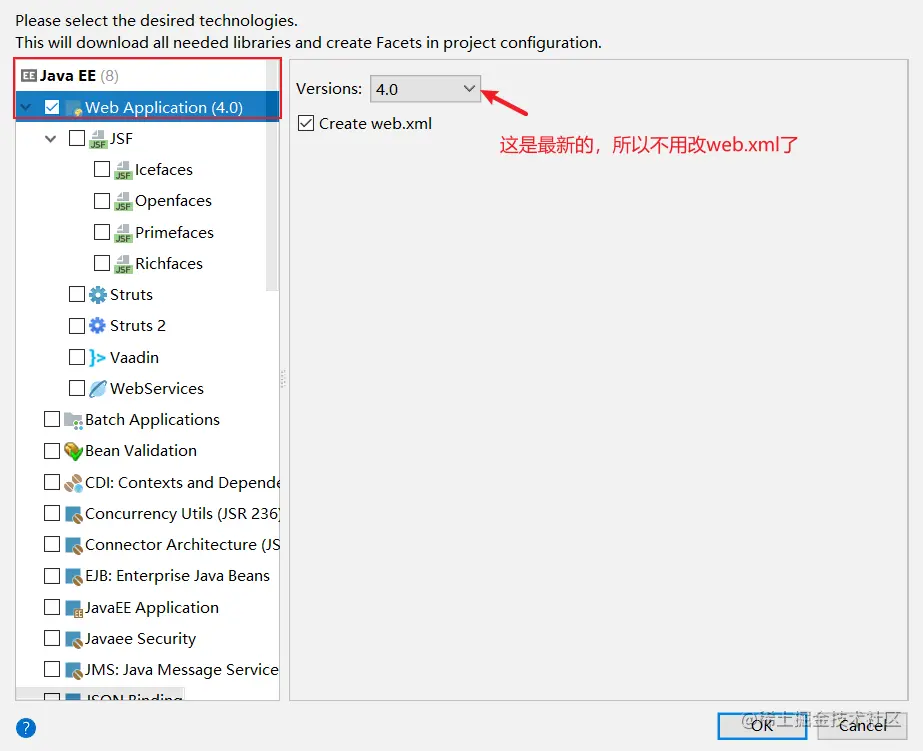Image resolution: width=923 pixels, height=751 pixels.
Task: Click the Openfaces JSF icon
Action: (x=122, y=201)
